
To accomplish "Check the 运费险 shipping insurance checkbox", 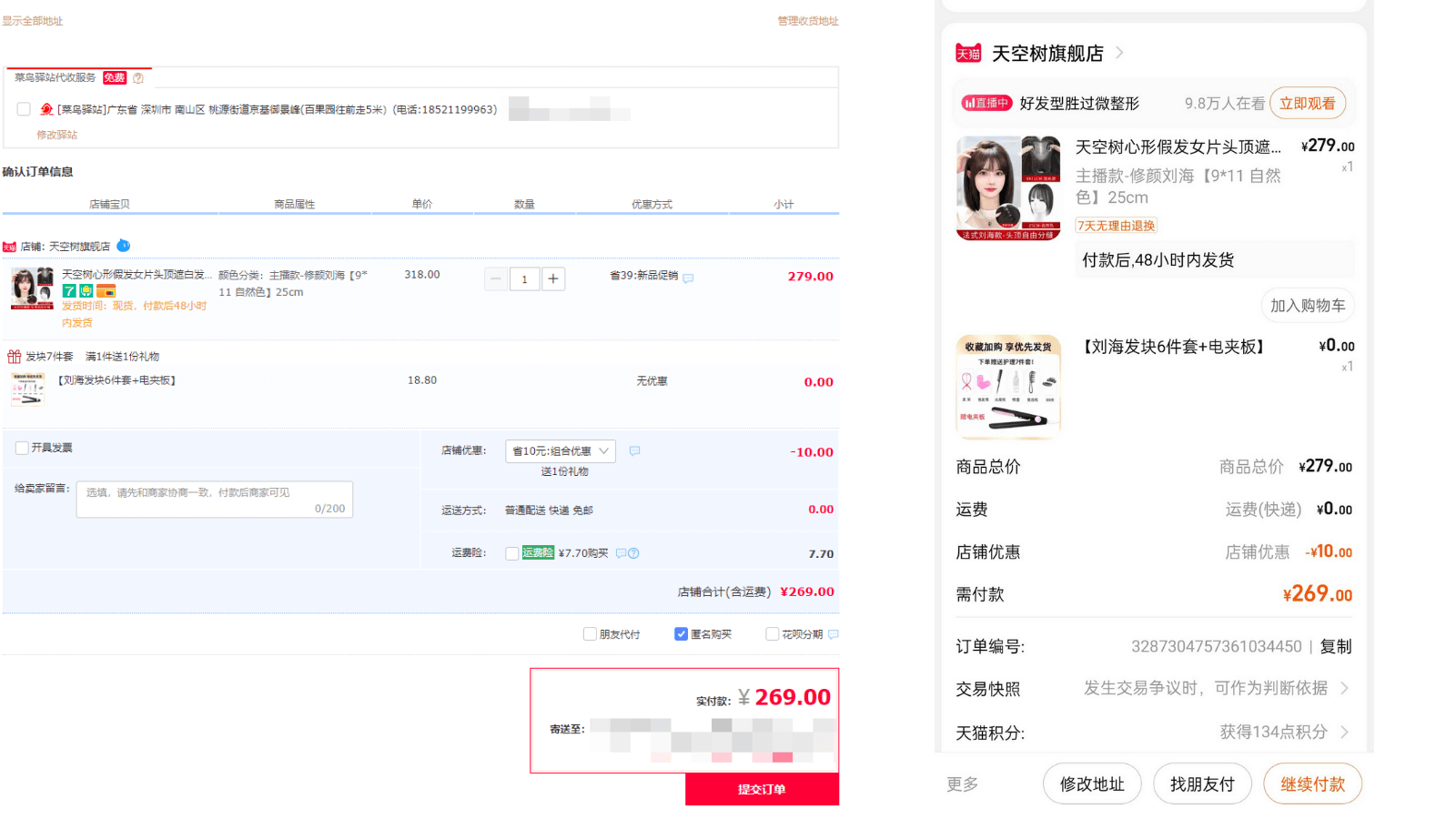I will [x=511, y=552].
